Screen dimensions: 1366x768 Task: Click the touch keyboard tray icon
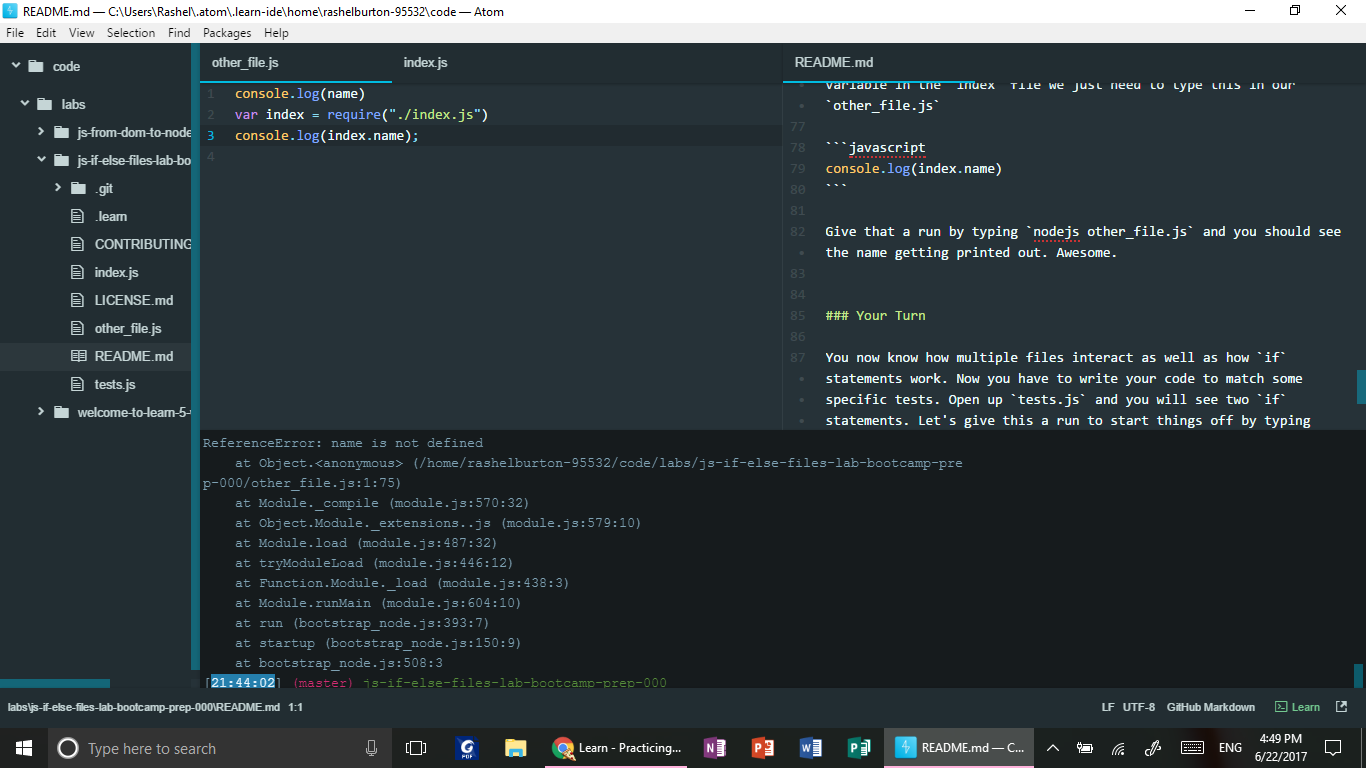pos(1192,747)
